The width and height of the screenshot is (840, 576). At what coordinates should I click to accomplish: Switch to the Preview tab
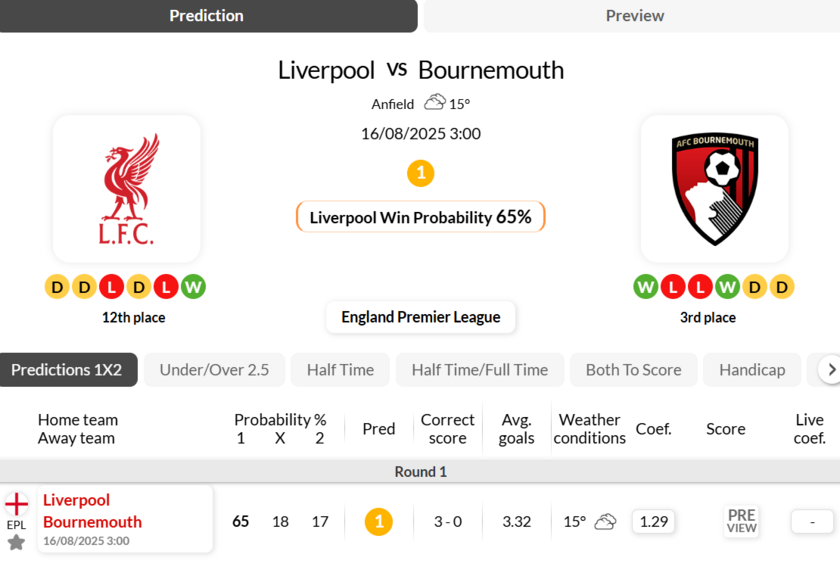coord(634,16)
